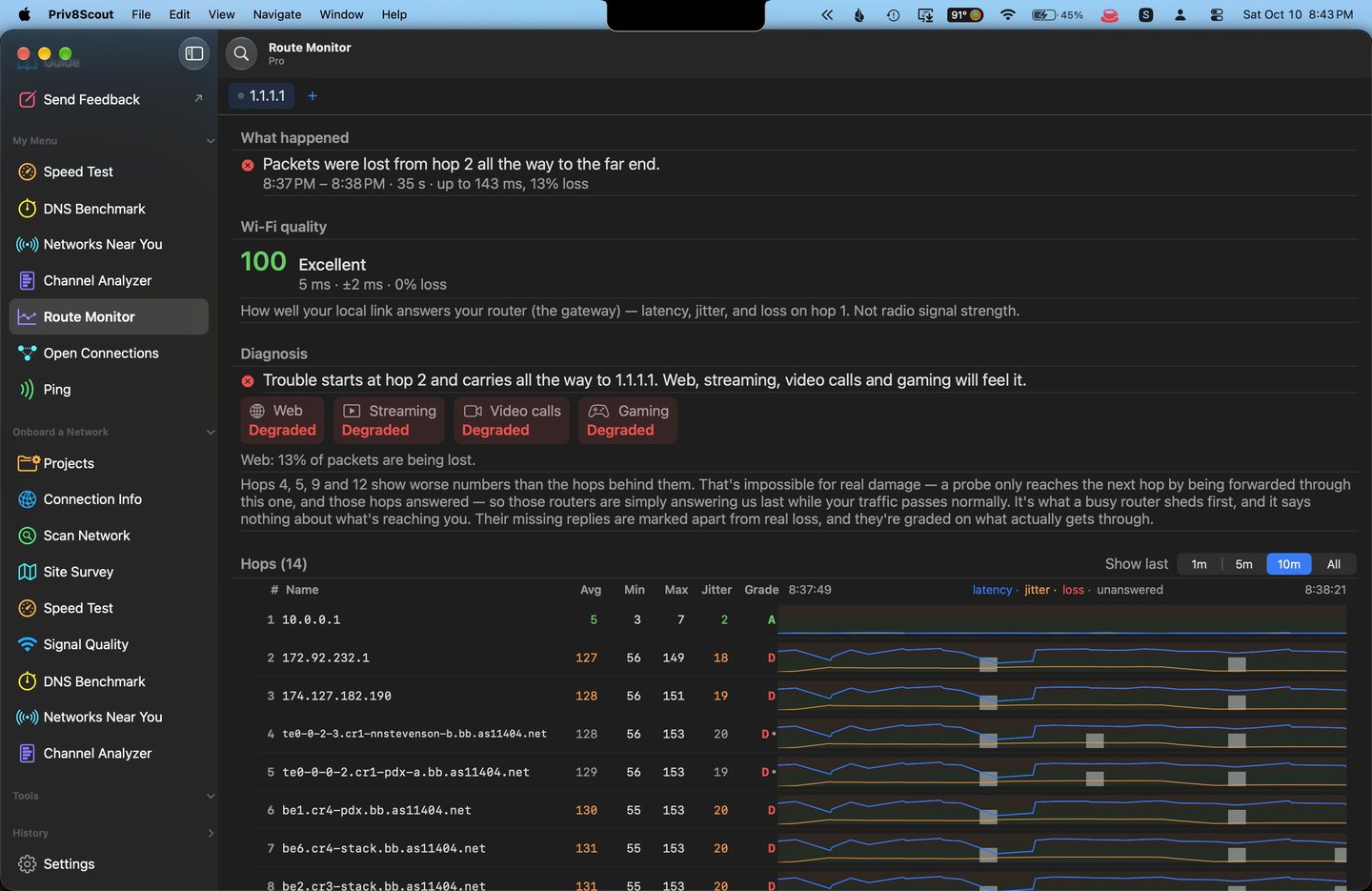This screenshot has height=891, width=1372.
Task: Open the Open Connections view
Action: pyautogui.click(x=110, y=353)
